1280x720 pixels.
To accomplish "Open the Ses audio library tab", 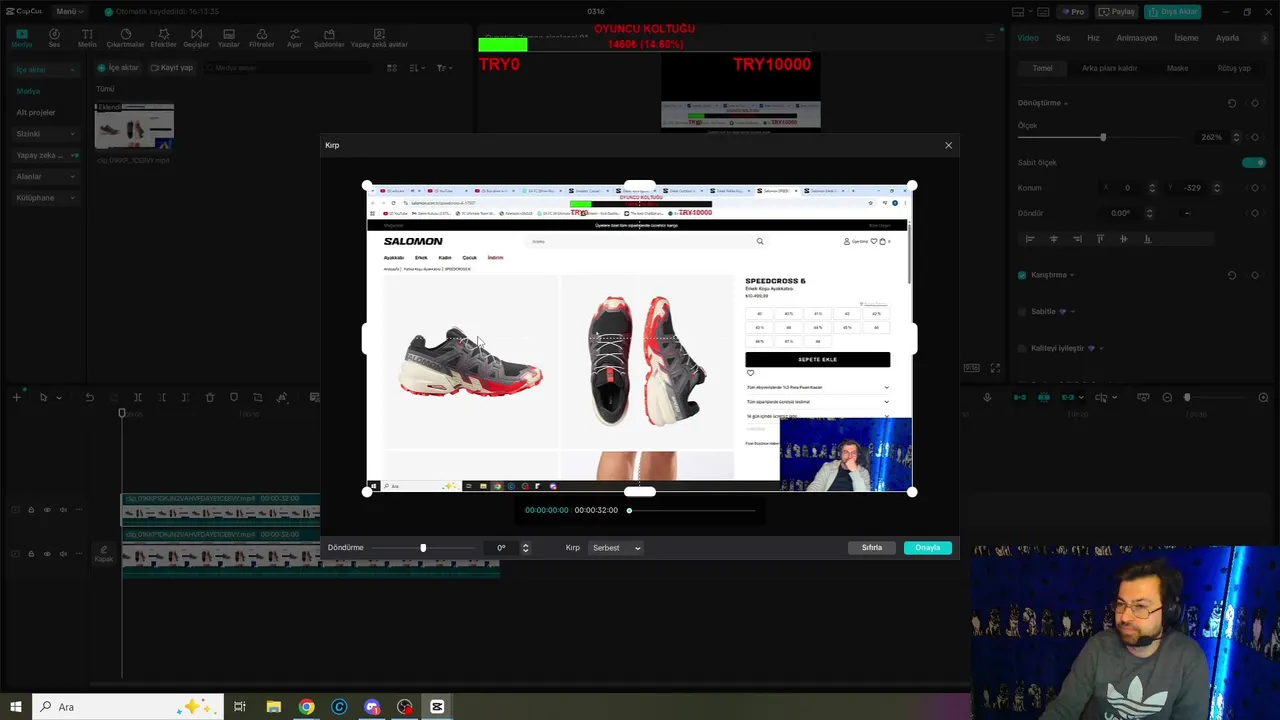I will pos(54,38).
